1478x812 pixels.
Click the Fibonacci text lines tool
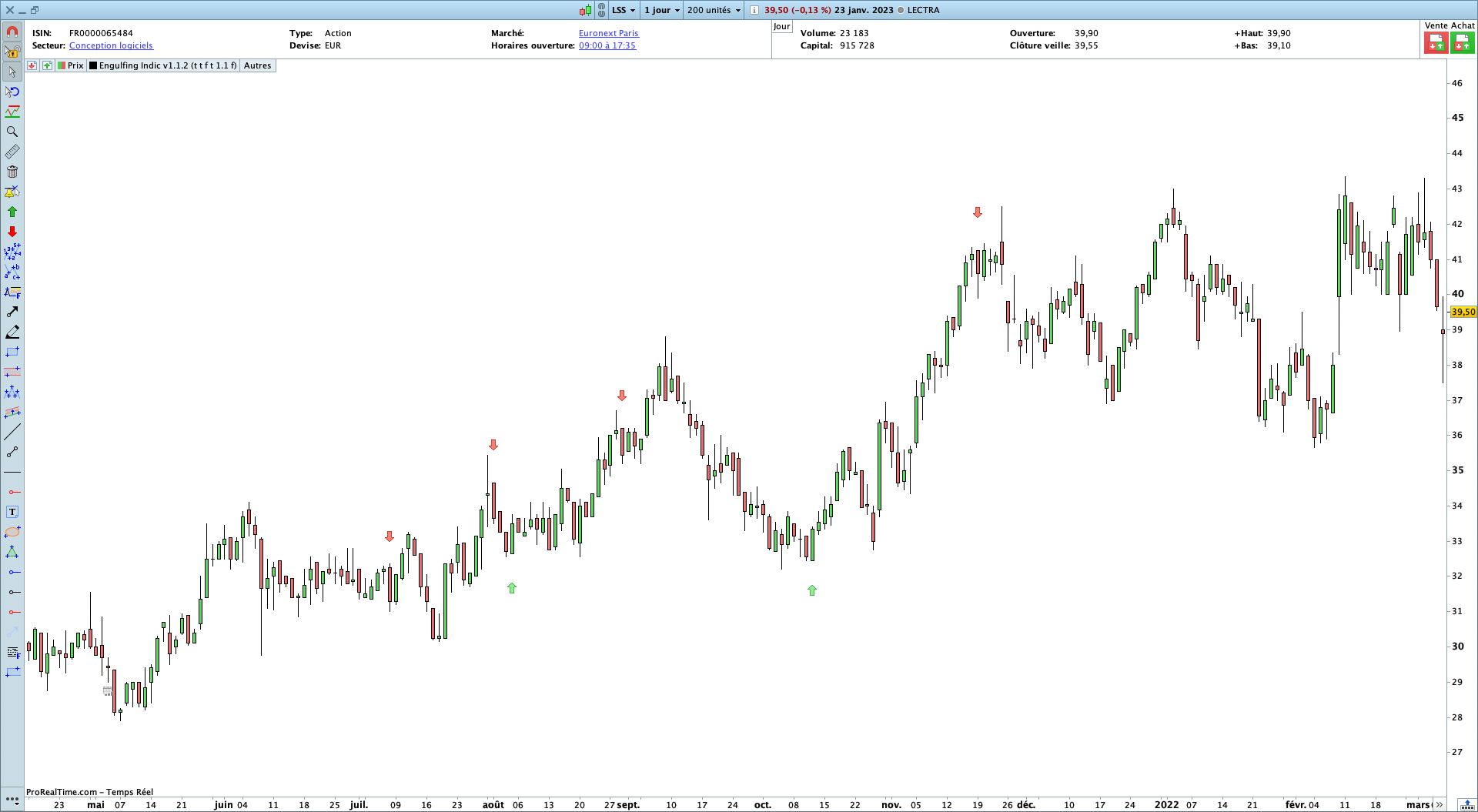(x=12, y=652)
